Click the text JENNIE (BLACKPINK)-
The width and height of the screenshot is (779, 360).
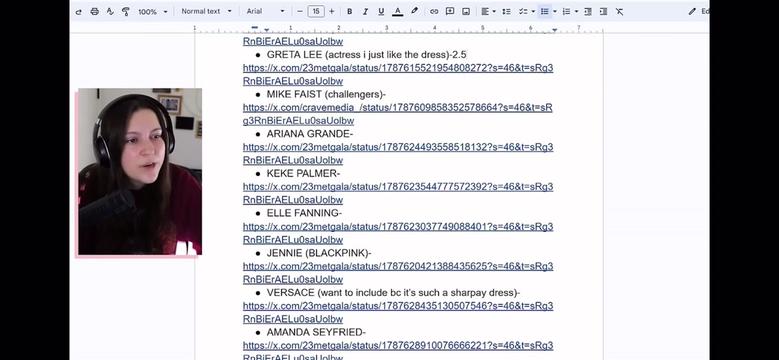319,253
